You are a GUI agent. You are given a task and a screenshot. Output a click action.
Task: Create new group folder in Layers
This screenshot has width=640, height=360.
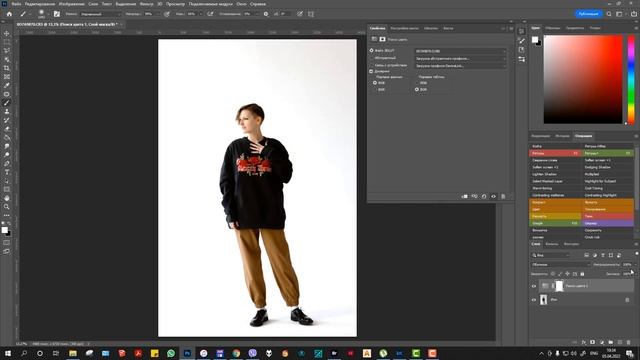[611, 342]
